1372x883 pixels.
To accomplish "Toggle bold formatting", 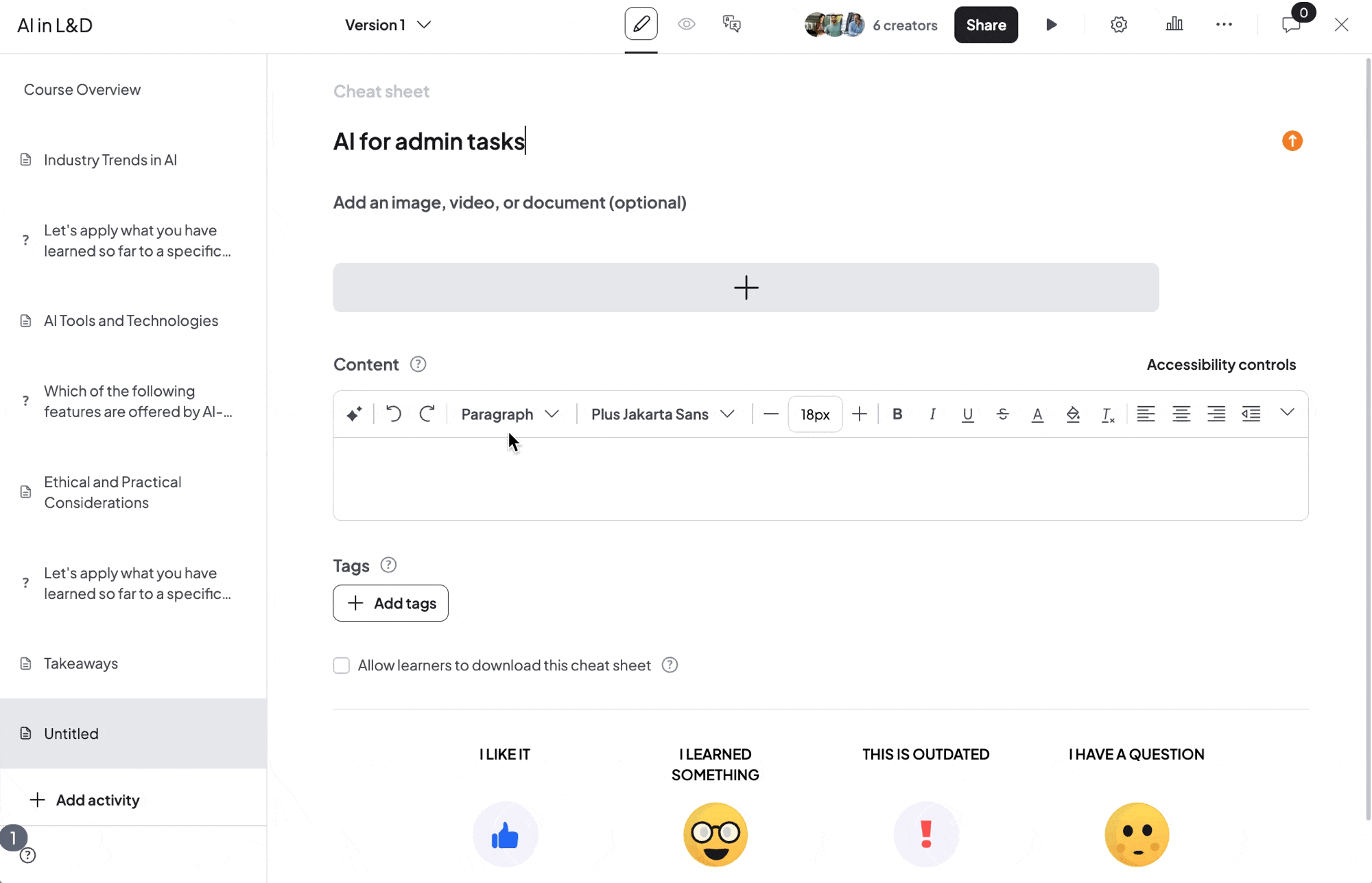I will pyautogui.click(x=897, y=414).
